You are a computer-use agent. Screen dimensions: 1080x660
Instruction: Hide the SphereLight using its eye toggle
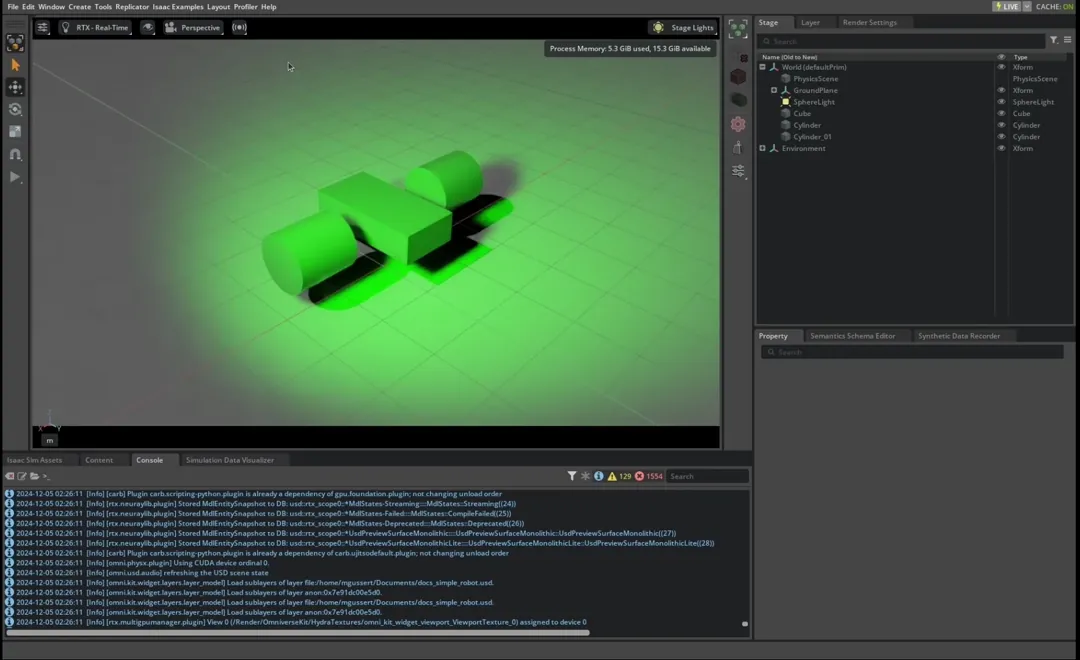pyautogui.click(x=1001, y=101)
